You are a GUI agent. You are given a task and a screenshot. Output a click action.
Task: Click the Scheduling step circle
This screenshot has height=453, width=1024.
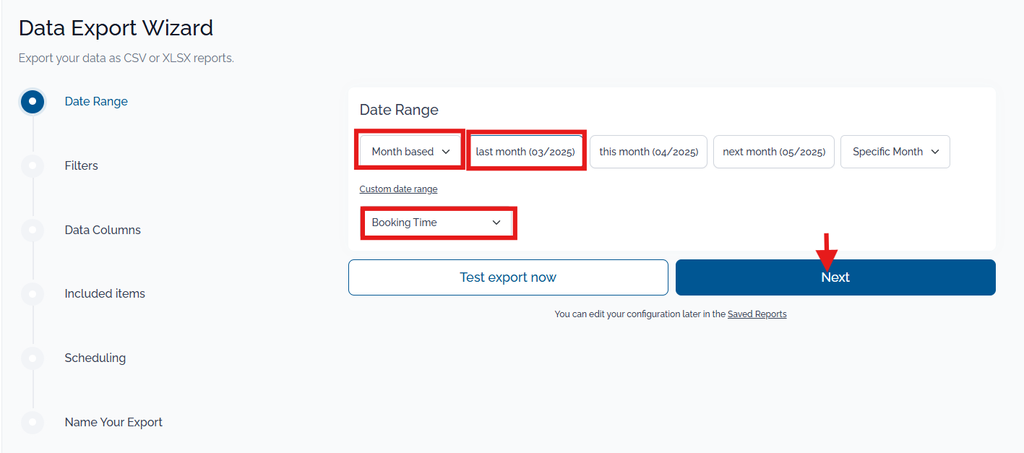33,358
